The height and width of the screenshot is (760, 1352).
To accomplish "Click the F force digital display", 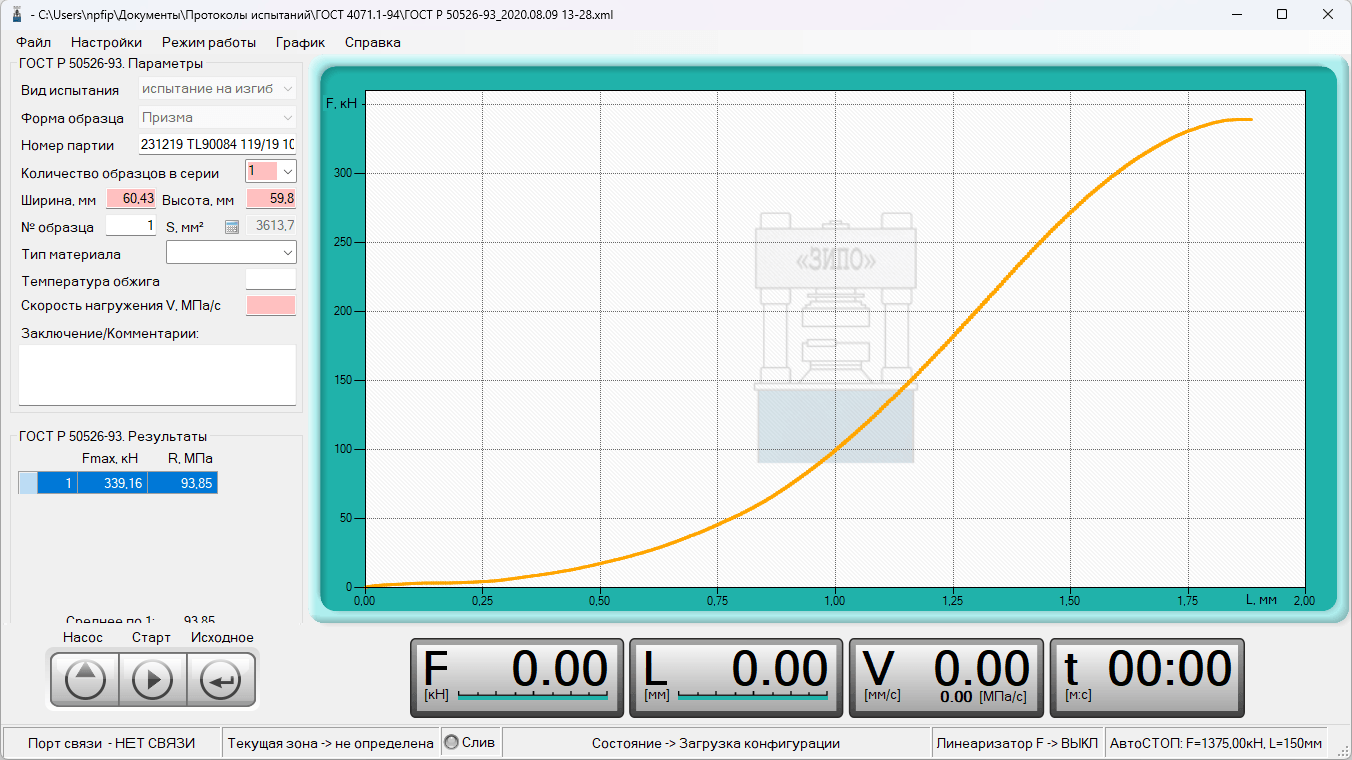I will (517, 678).
